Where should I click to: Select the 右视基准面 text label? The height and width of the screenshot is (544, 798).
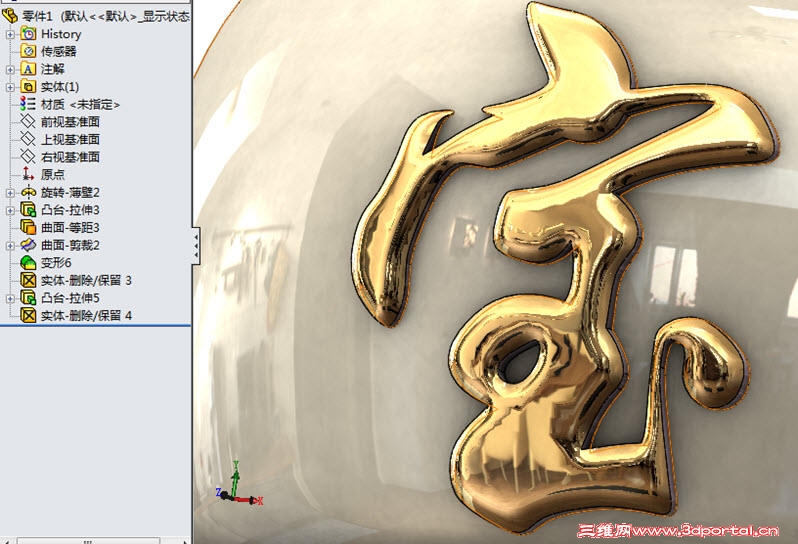point(70,157)
